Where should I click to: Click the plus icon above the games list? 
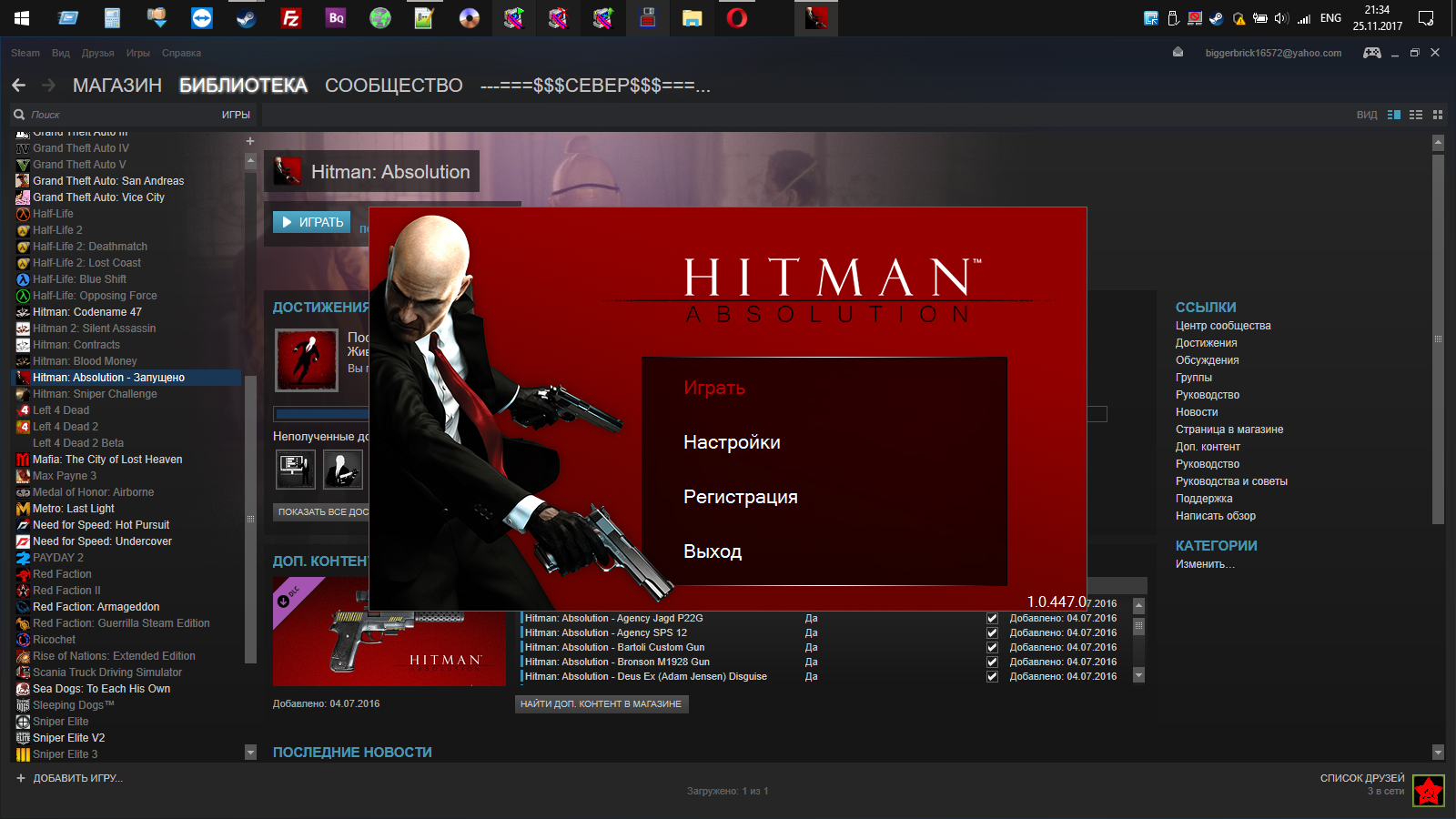click(250, 141)
